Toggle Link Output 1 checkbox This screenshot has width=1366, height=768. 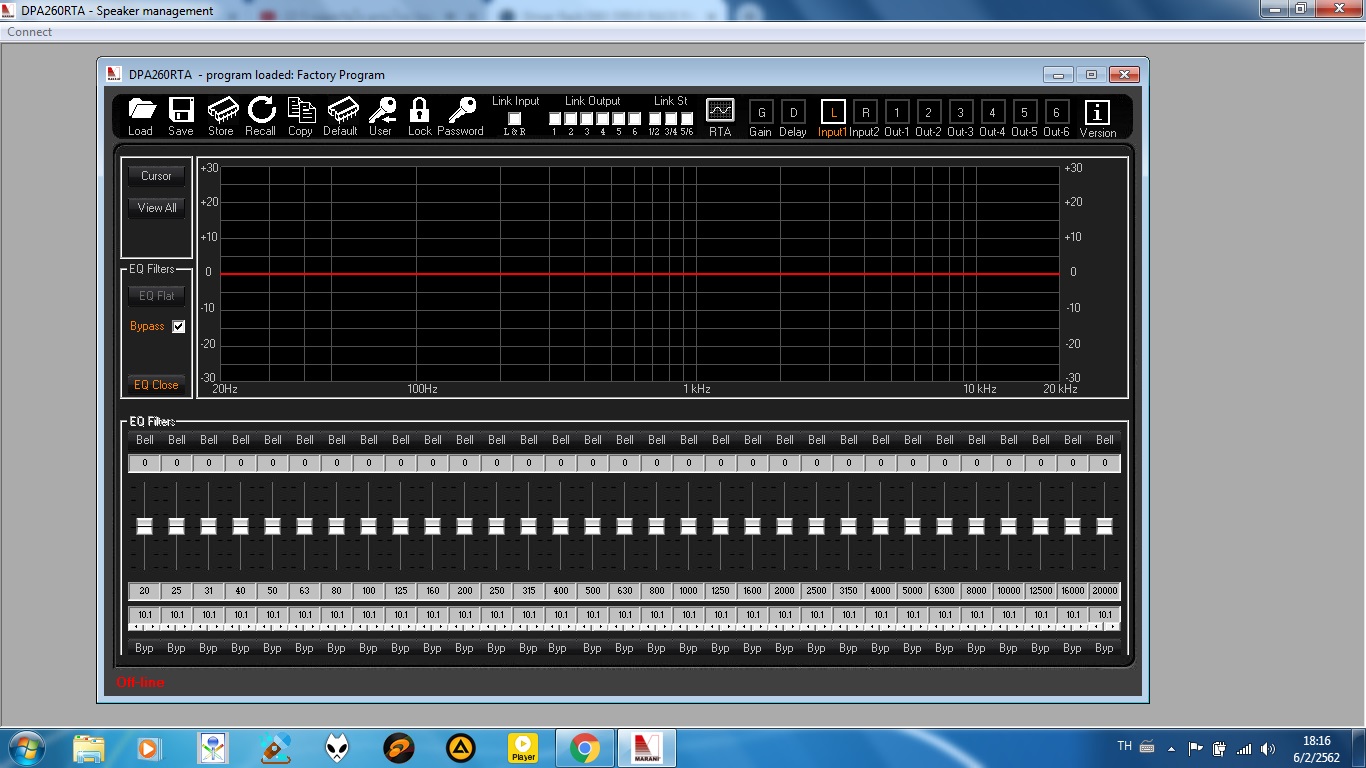tap(555, 119)
